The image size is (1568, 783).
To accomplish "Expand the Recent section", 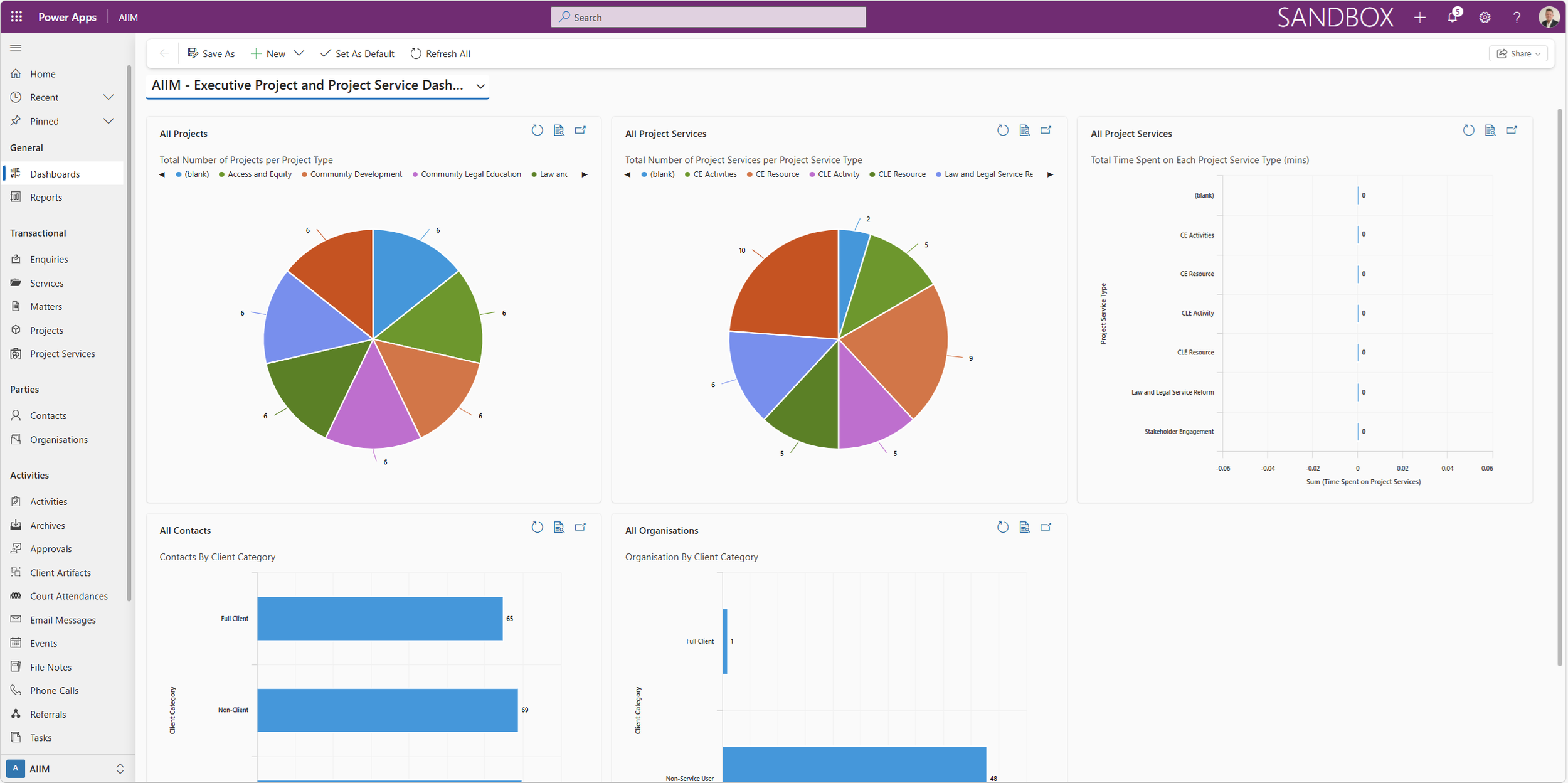I will pos(108,97).
